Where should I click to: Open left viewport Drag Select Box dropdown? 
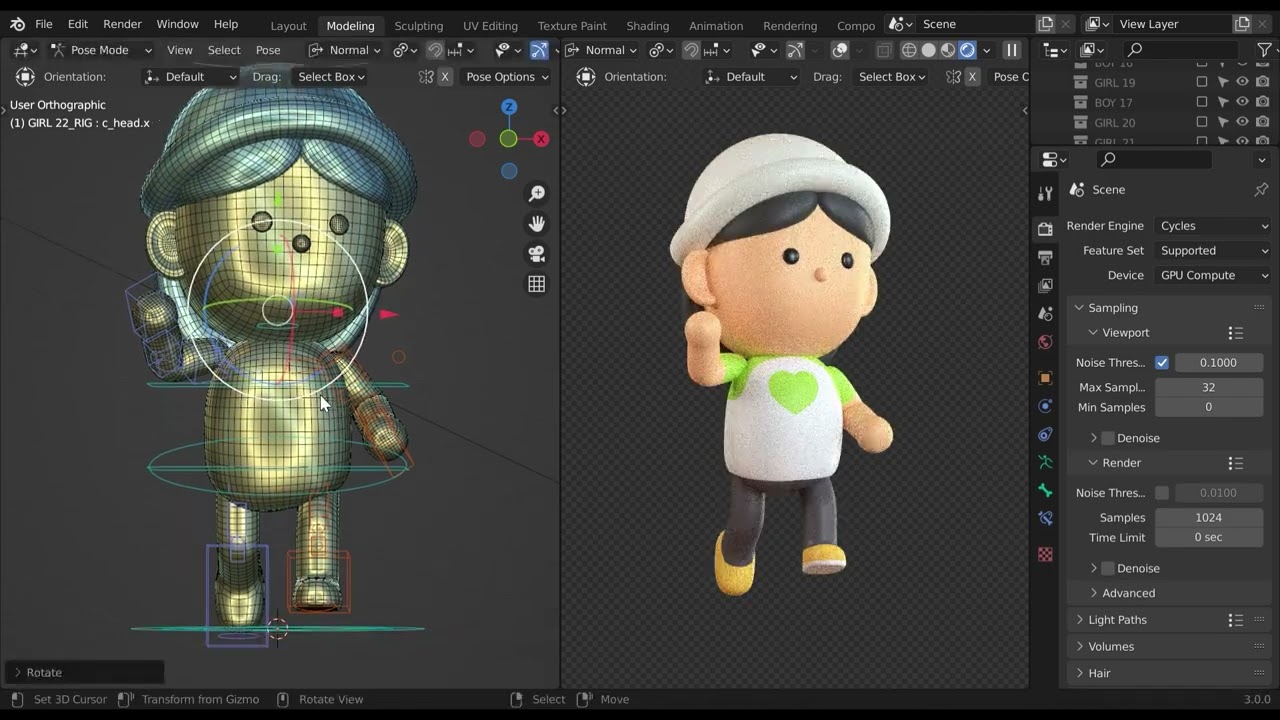click(330, 77)
